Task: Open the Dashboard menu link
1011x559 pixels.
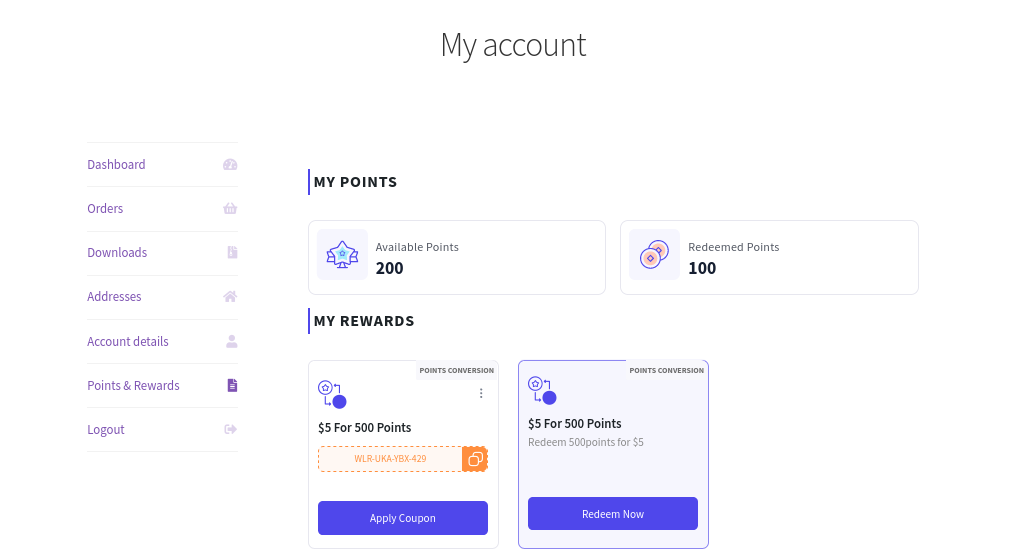Action: [x=116, y=164]
